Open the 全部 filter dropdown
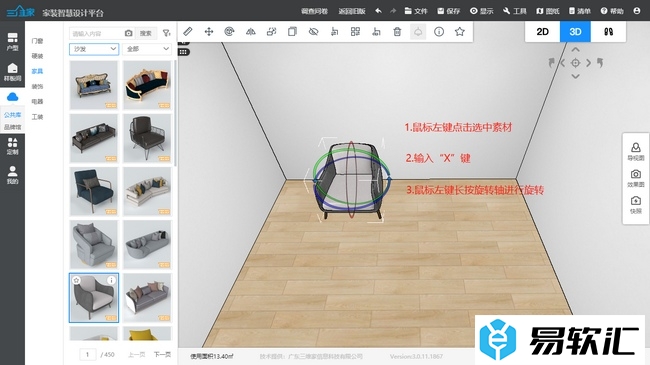 pos(147,49)
